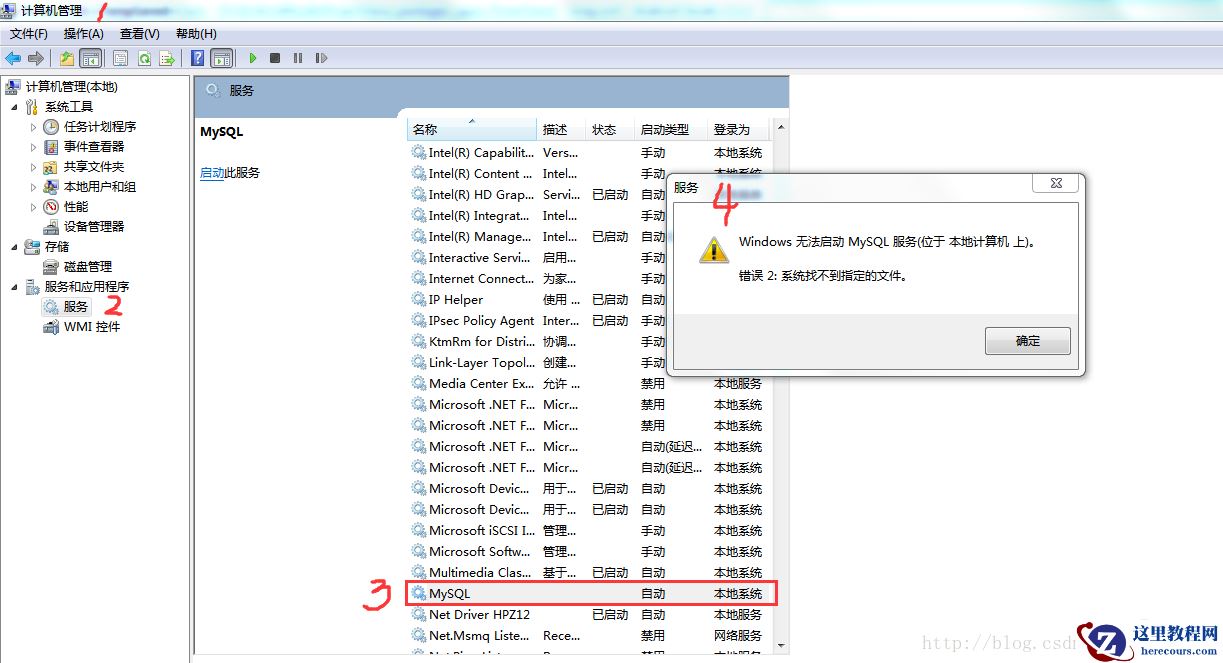Click the Forward arrow toolbar icon

(36, 58)
